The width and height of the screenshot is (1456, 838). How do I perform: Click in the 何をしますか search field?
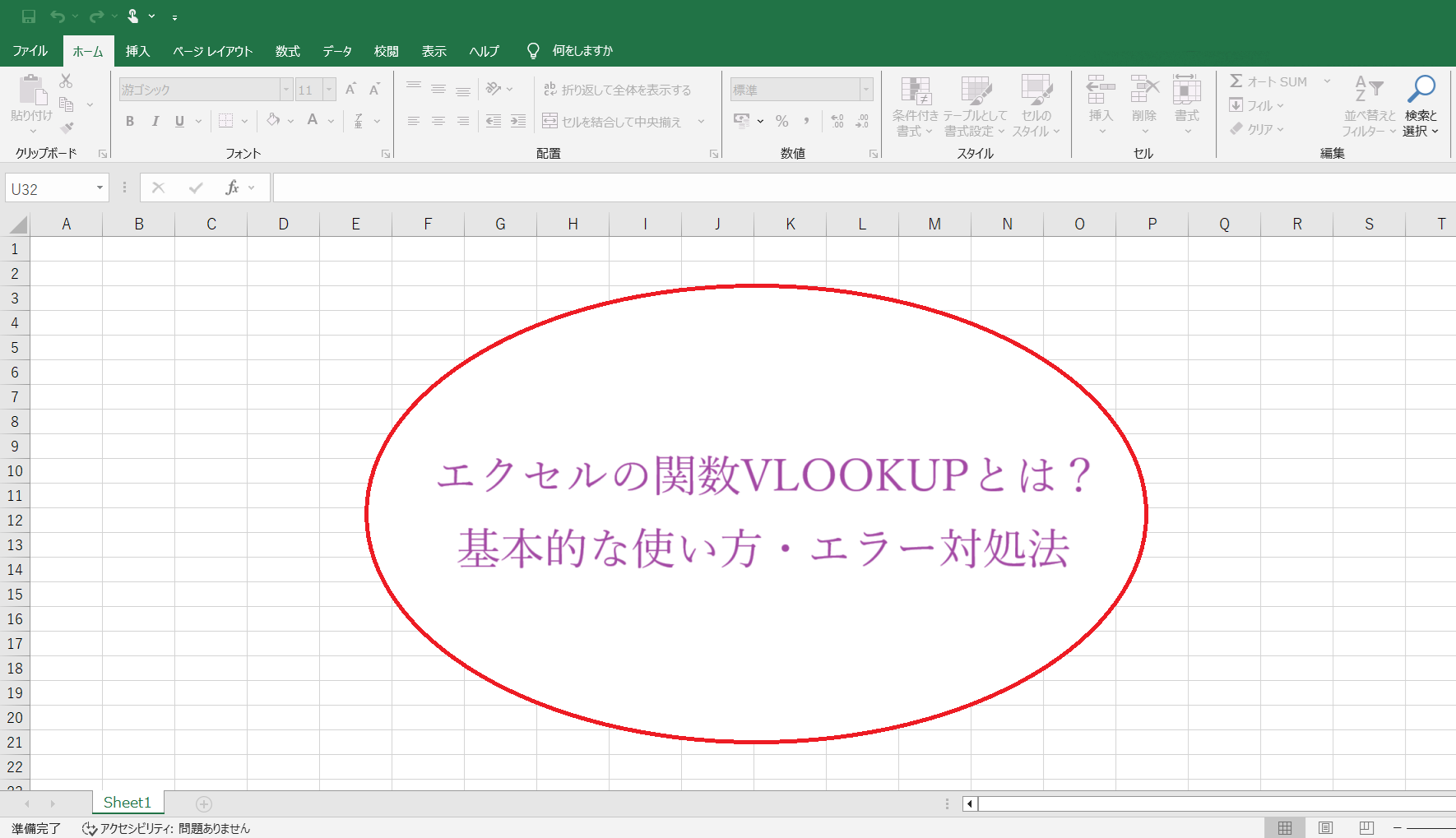point(582,51)
